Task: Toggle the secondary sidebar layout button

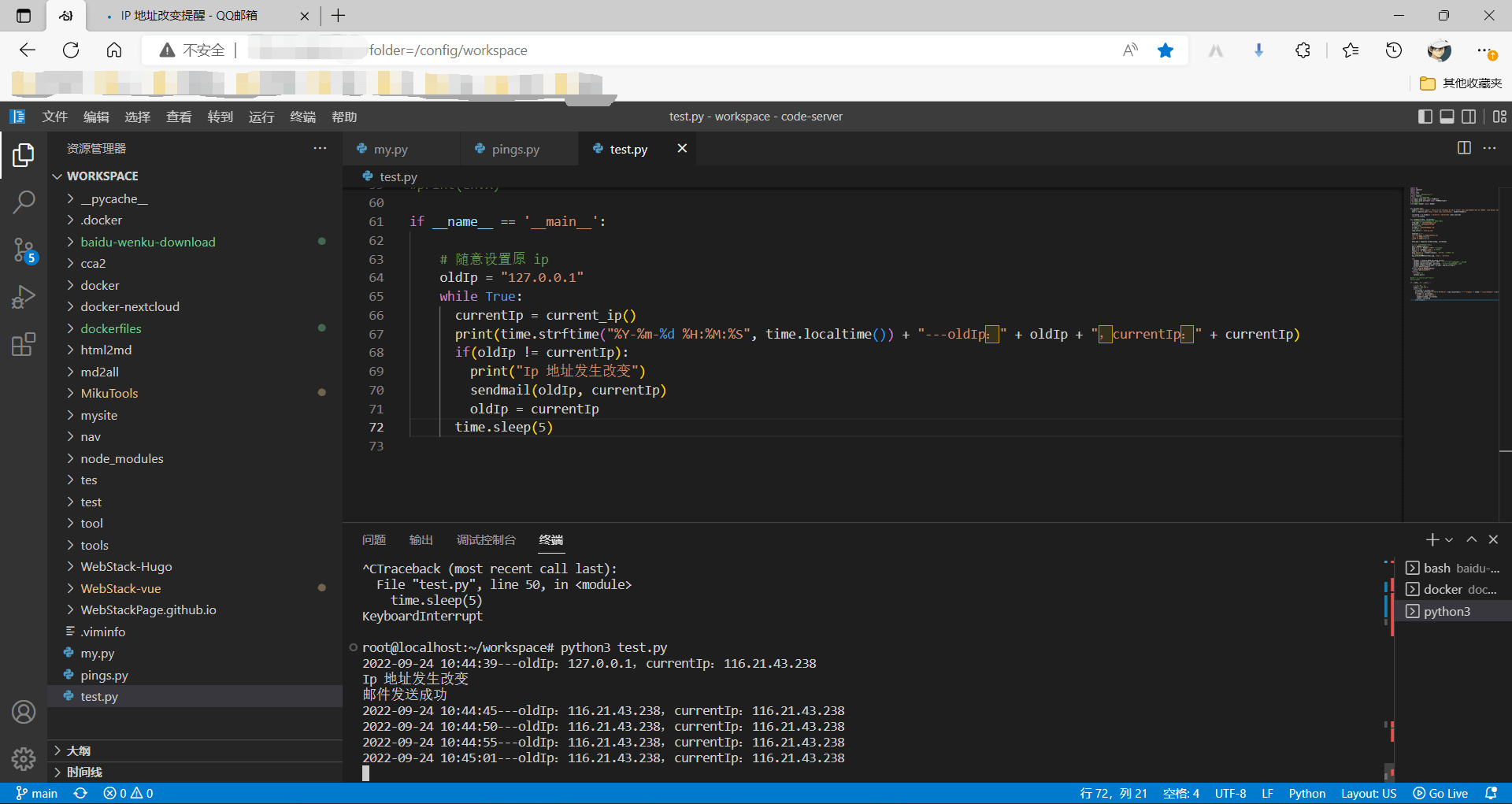Action: (1469, 117)
